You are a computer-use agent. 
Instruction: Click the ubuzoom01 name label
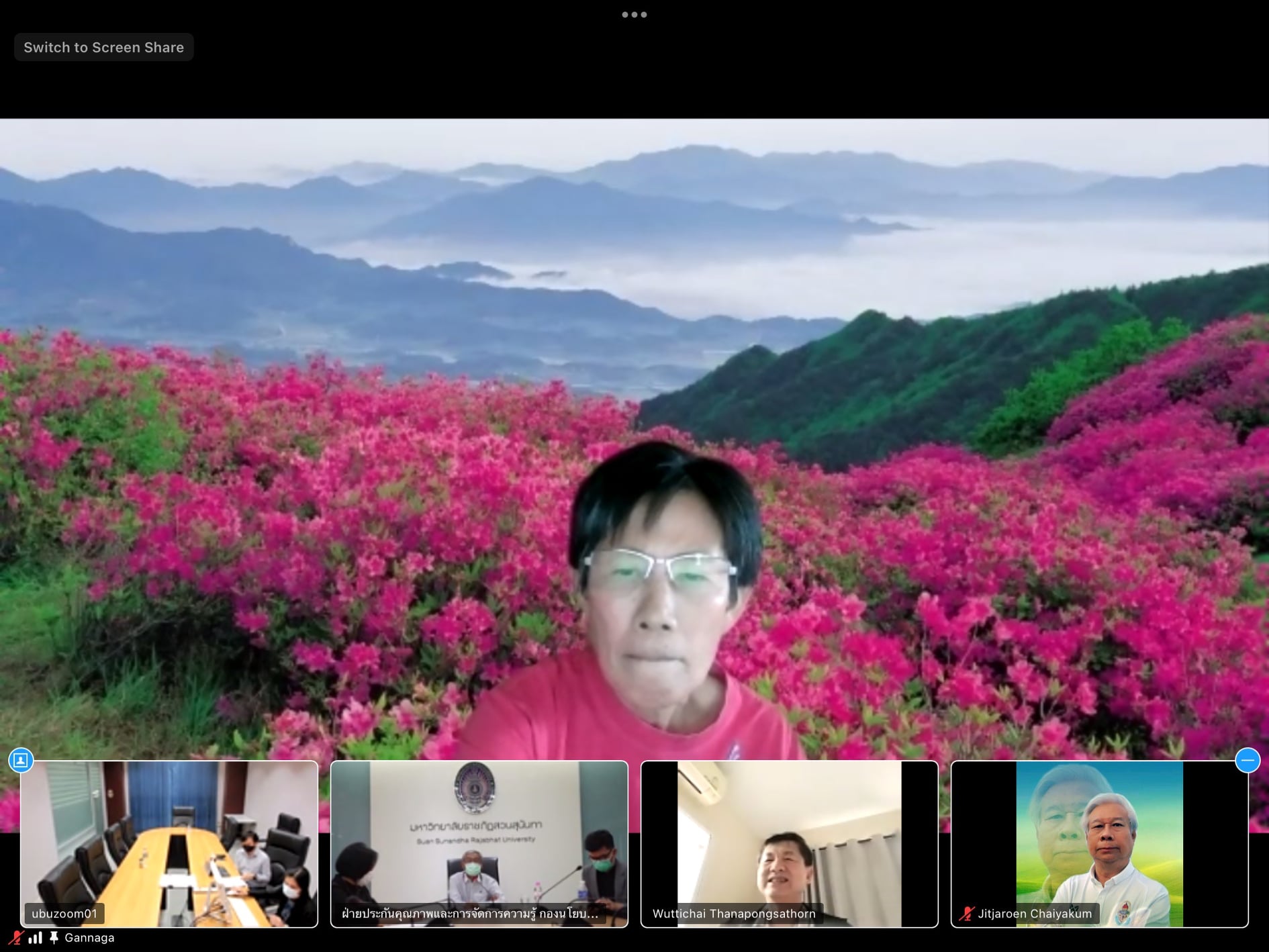coord(64,914)
